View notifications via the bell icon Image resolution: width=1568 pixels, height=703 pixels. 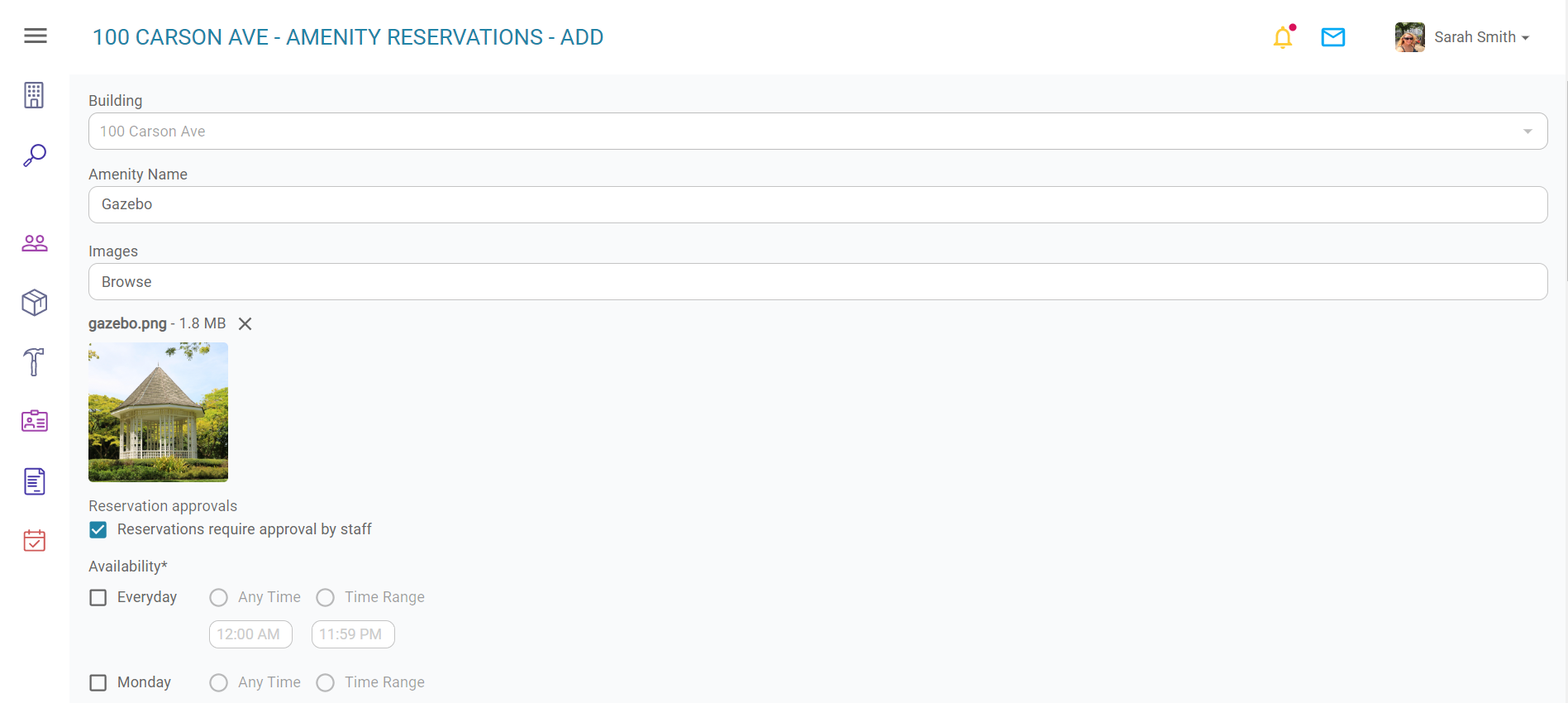click(x=1283, y=37)
